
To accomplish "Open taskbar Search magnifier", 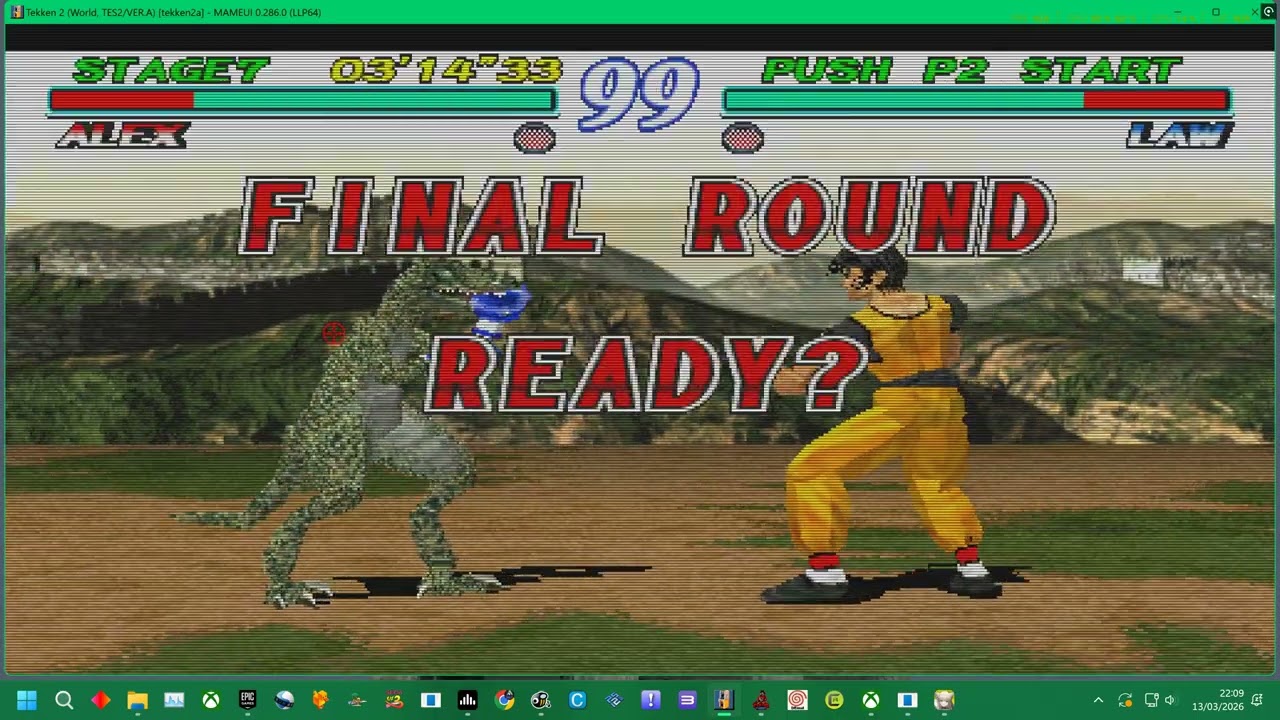I will tap(64, 700).
